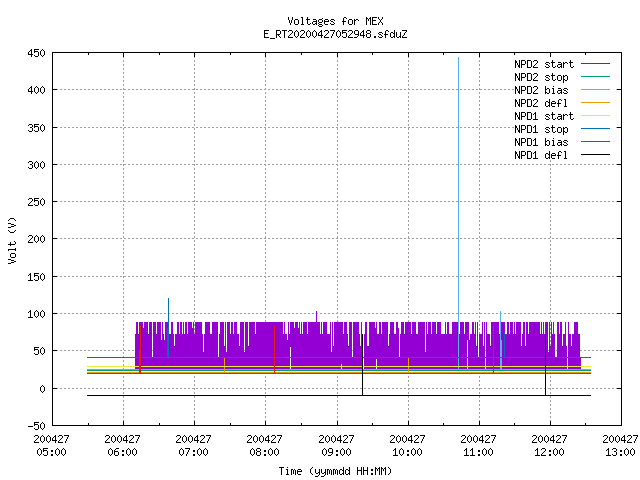Click the 100 y-axis tick value

click(x=36, y=314)
